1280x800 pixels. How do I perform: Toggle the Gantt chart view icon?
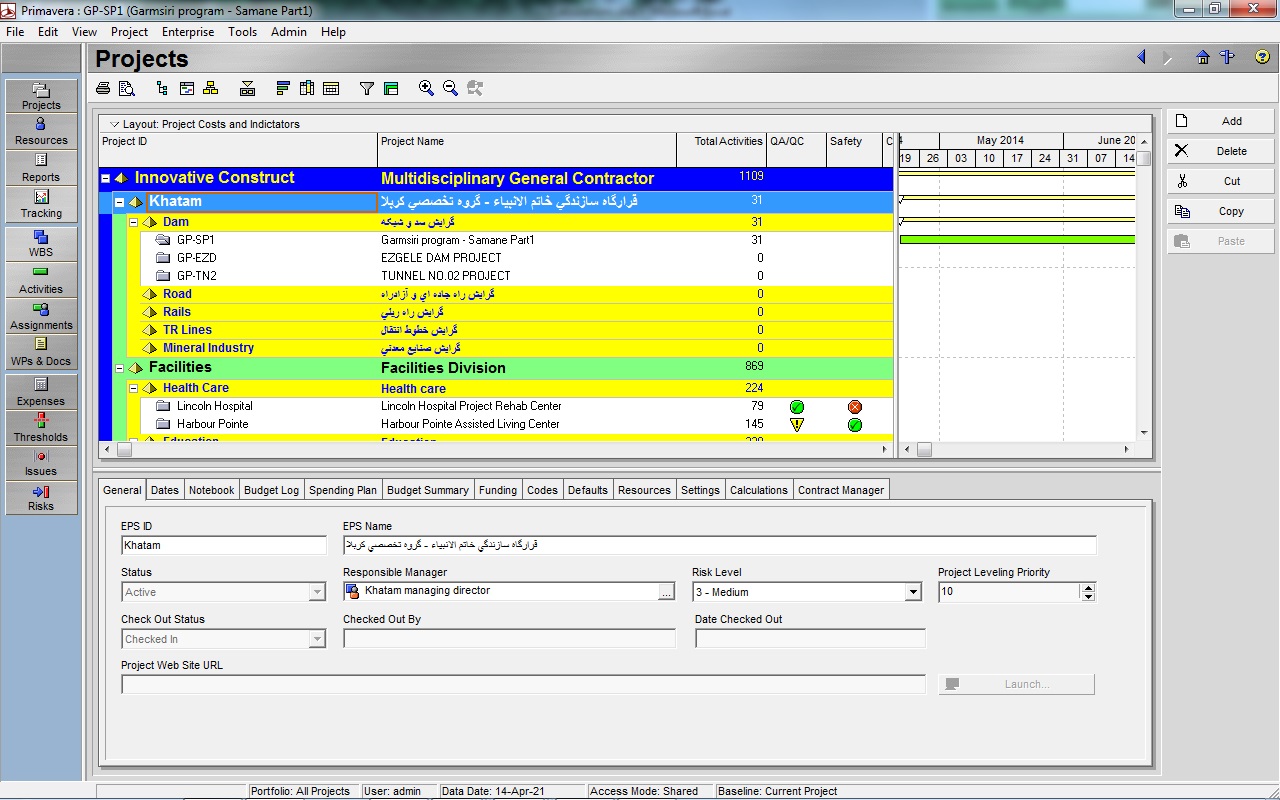[186, 88]
